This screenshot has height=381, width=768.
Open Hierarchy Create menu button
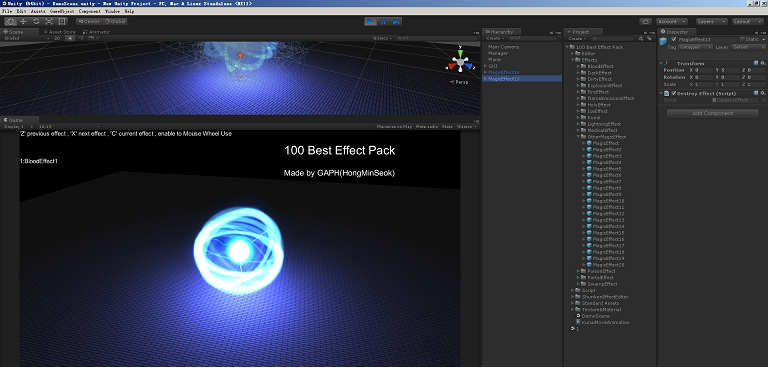[494, 38]
